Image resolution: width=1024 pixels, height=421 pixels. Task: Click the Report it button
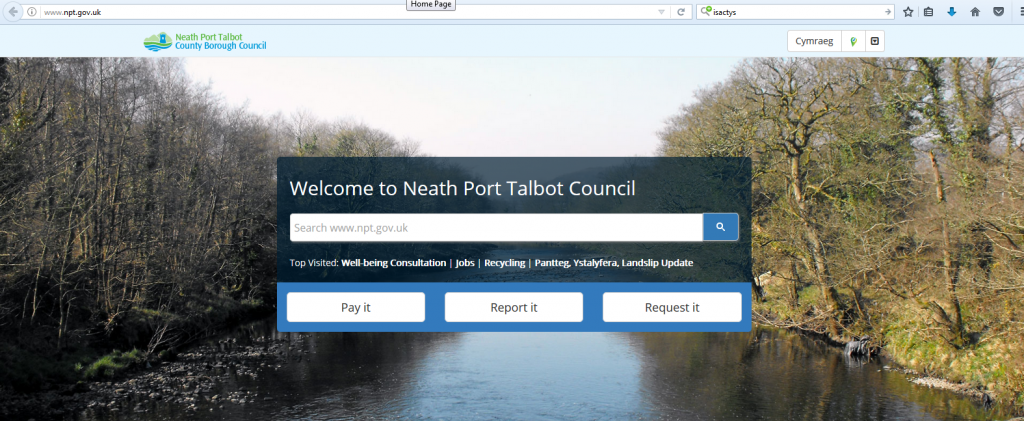click(514, 307)
